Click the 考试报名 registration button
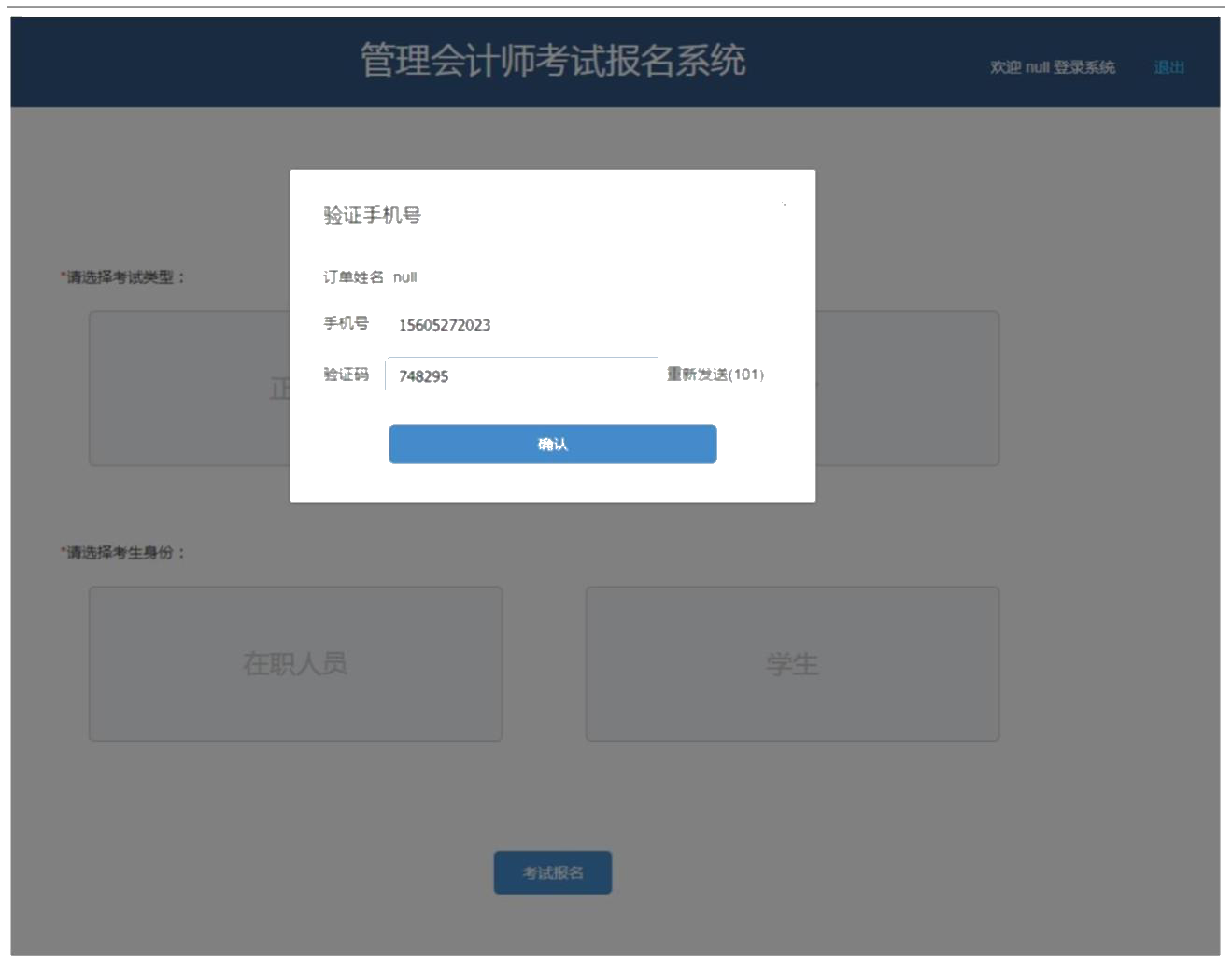The image size is (1232, 963). [555, 871]
